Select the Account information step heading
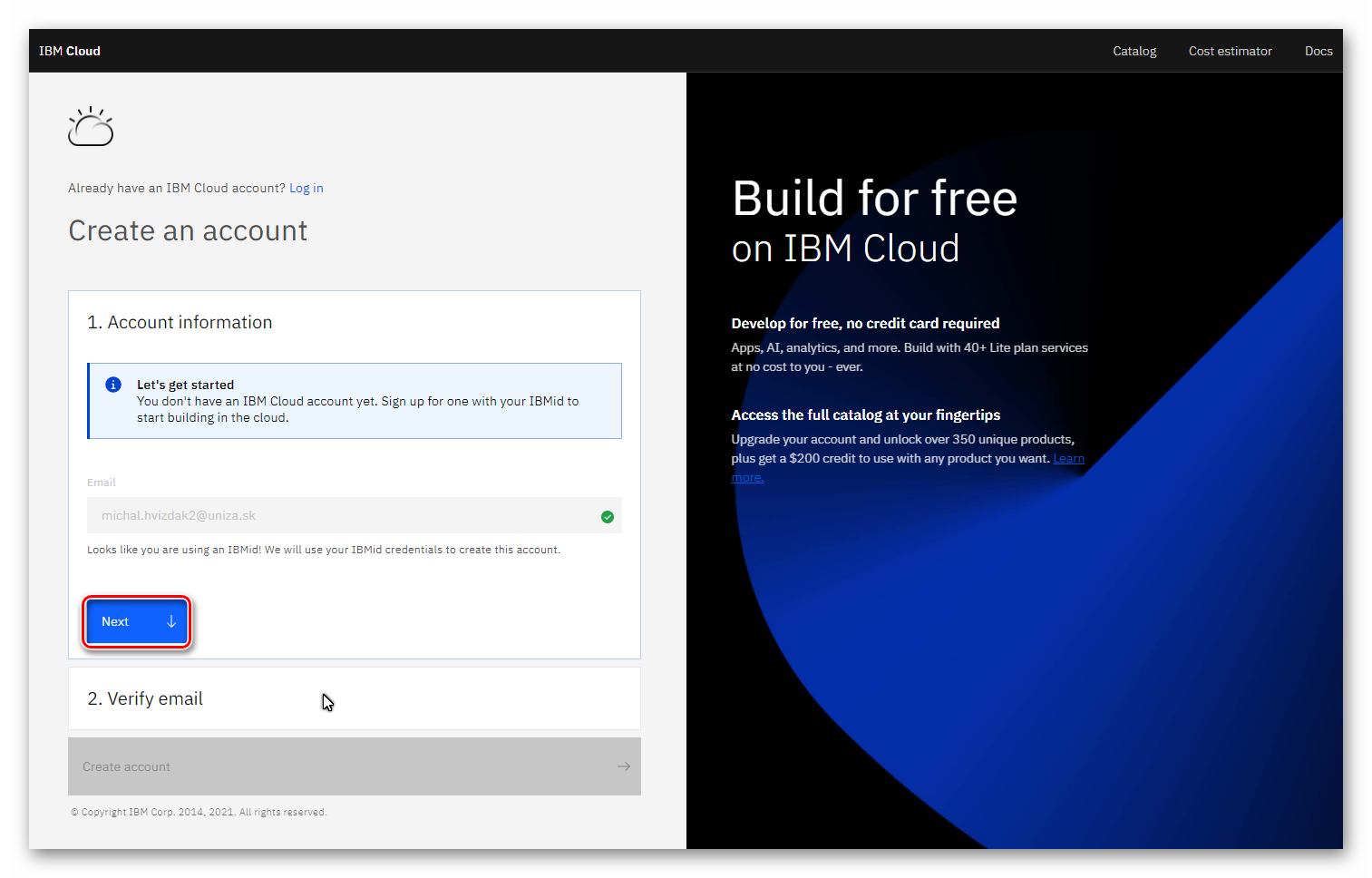1372x878 pixels. pos(180,322)
